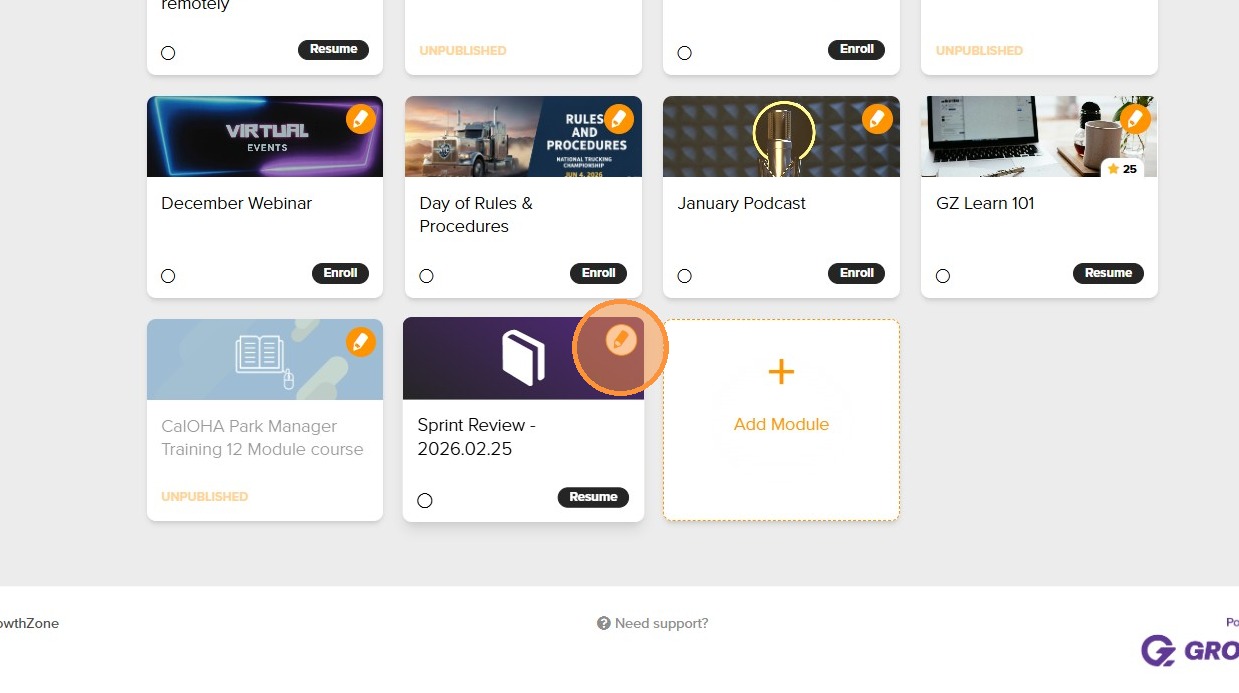
Task: Click the Add Module label
Action: pyautogui.click(x=781, y=424)
